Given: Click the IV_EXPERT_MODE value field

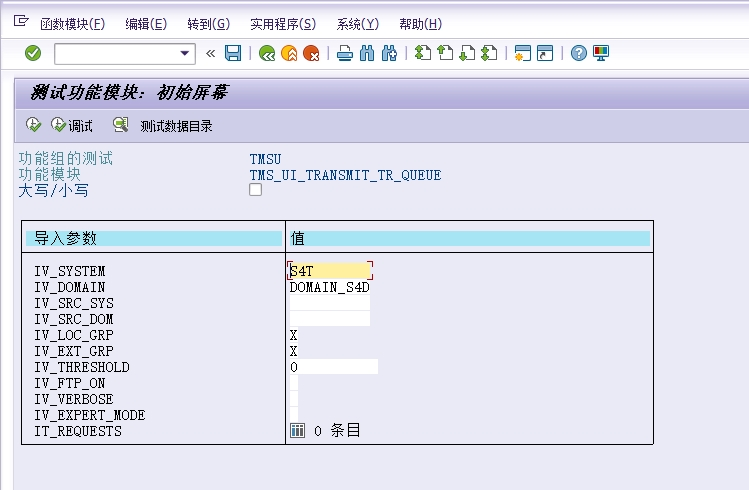Looking at the screenshot, I should (294, 415).
